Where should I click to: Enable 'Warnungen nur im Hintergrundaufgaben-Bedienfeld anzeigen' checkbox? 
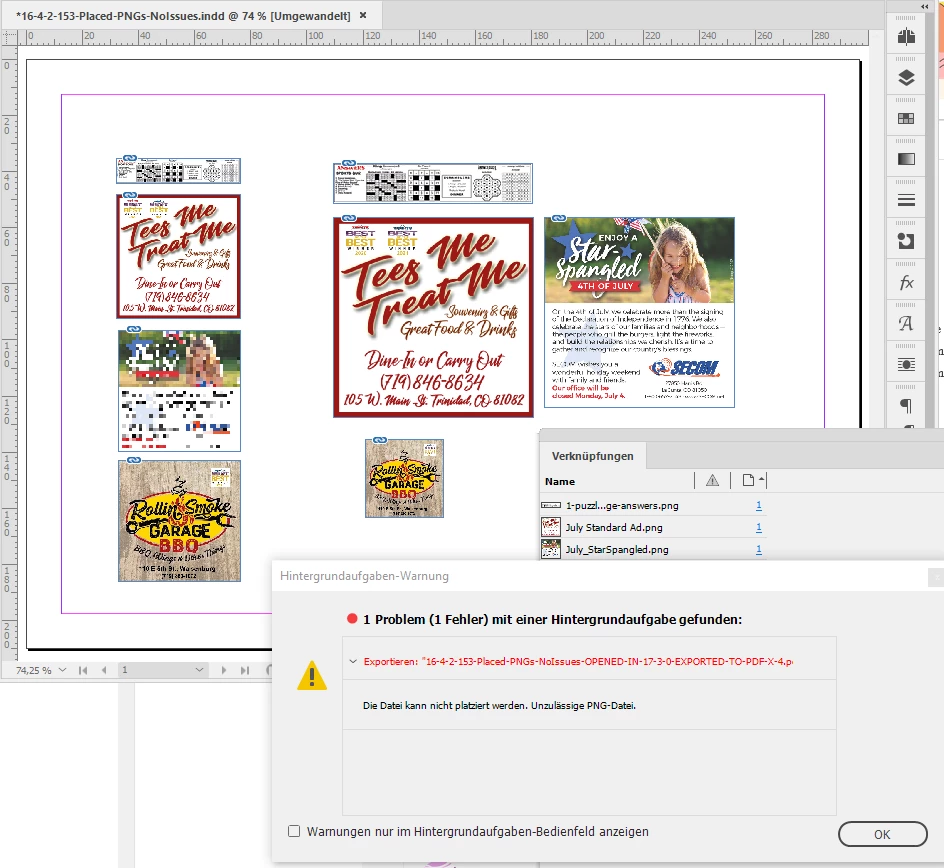pos(294,831)
